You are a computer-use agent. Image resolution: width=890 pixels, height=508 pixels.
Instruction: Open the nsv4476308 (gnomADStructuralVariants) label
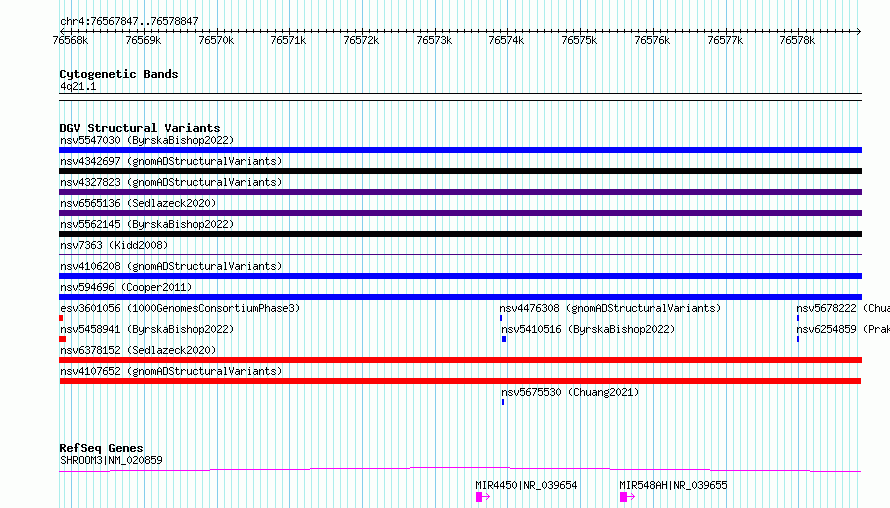(610, 308)
